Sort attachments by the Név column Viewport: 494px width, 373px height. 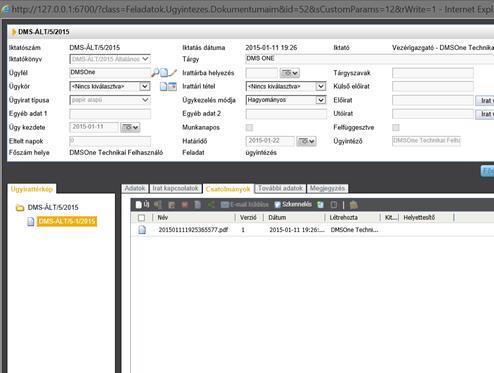(193, 218)
